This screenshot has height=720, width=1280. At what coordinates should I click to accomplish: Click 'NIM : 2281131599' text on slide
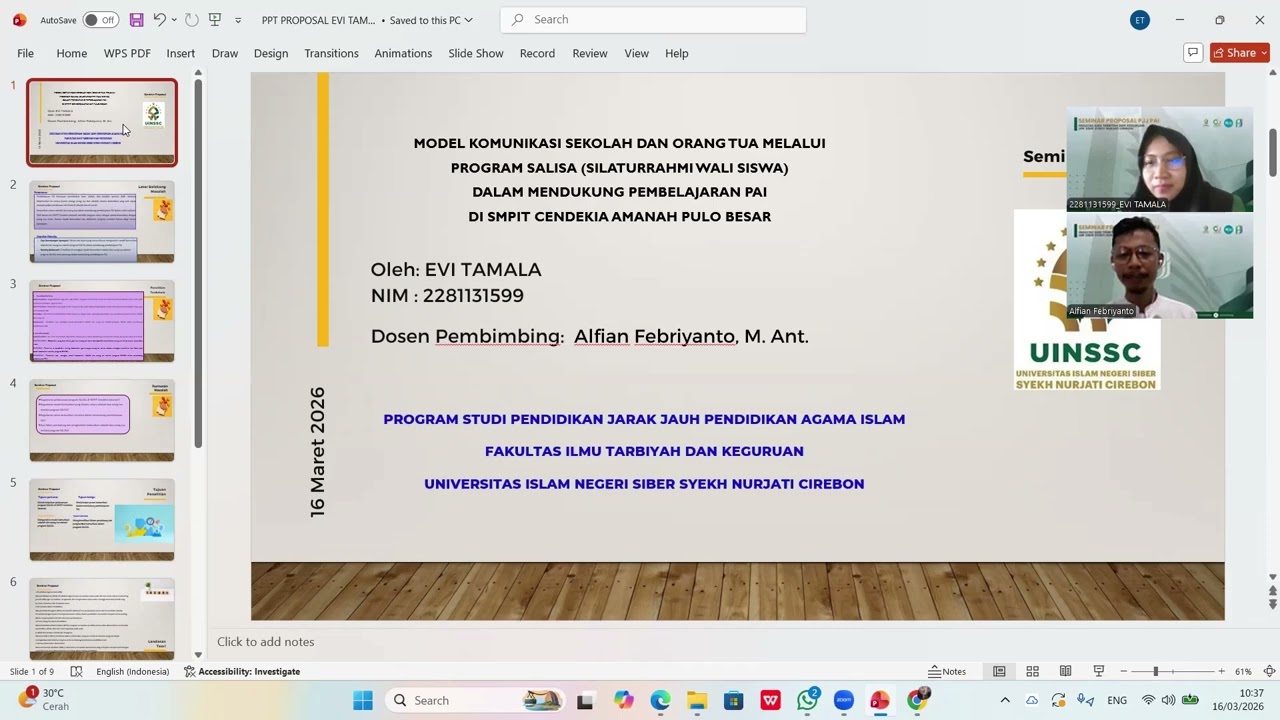(x=447, y=295)
